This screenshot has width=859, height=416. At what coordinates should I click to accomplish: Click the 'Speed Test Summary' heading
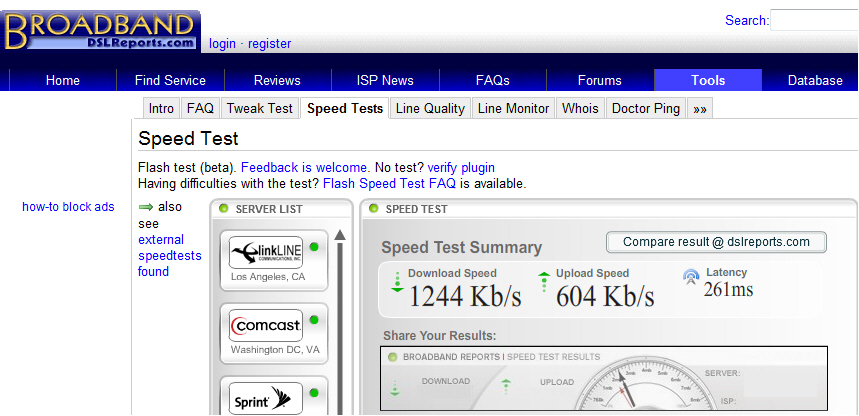click(462, 248)
